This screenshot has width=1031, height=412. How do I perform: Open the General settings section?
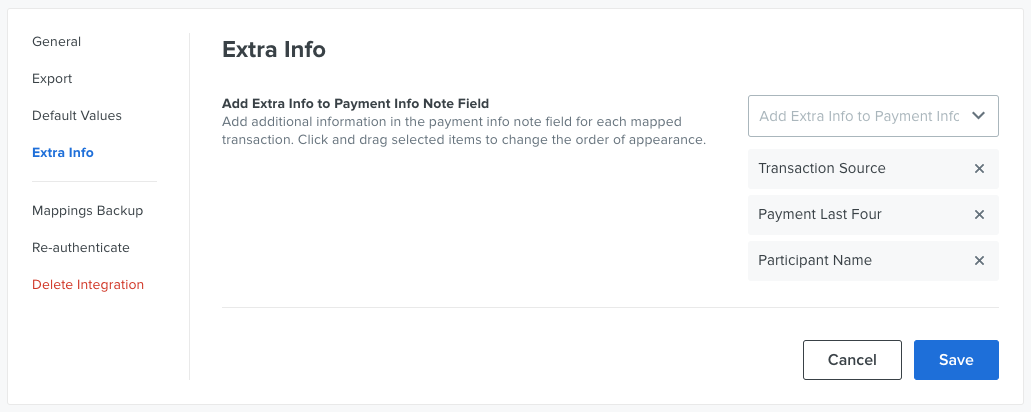(57, 41)
